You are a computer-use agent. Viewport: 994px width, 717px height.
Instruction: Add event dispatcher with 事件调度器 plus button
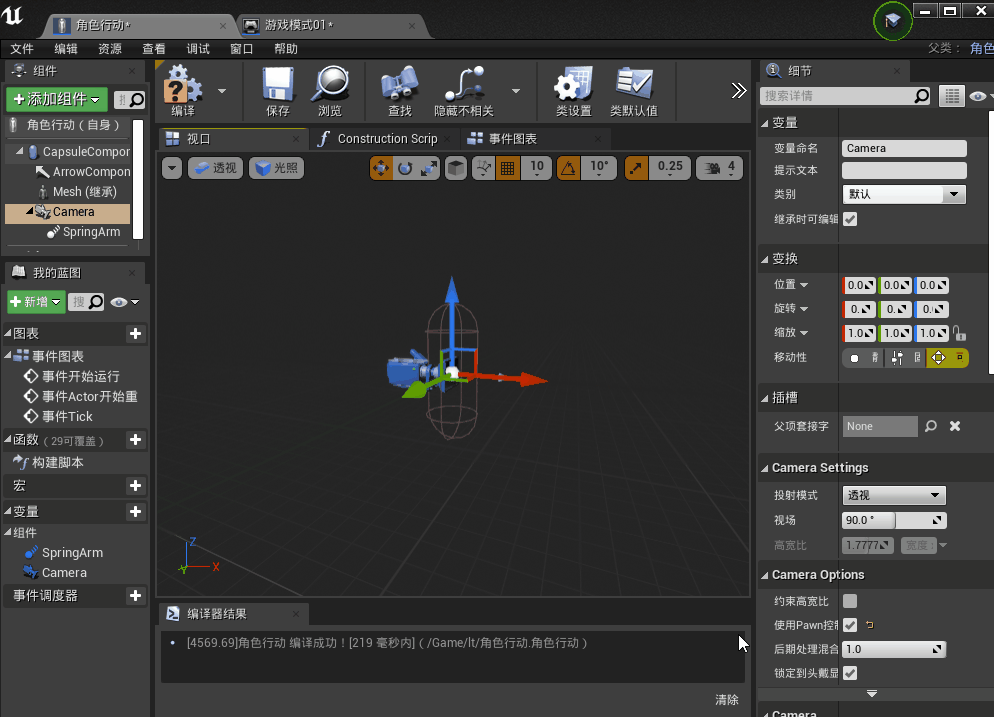[x=135, y=595]
